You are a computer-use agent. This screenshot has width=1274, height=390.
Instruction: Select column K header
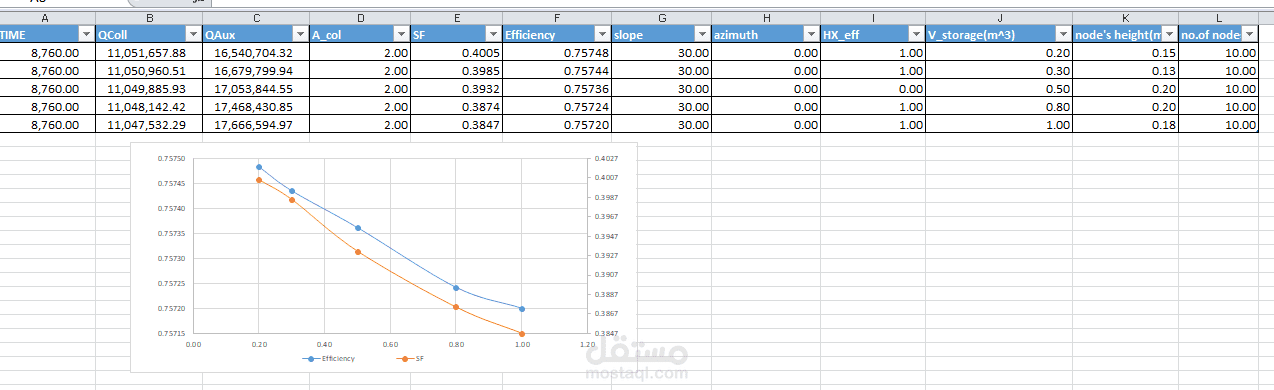(x=1125, y=18)
